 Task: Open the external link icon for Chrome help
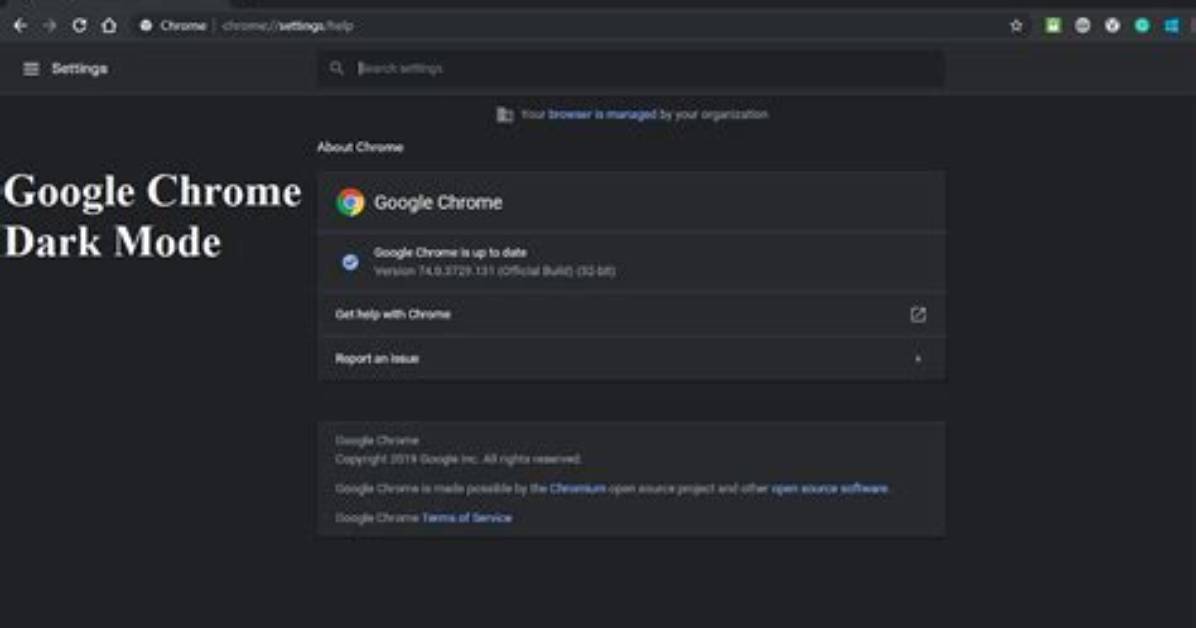tap(918, 314)
